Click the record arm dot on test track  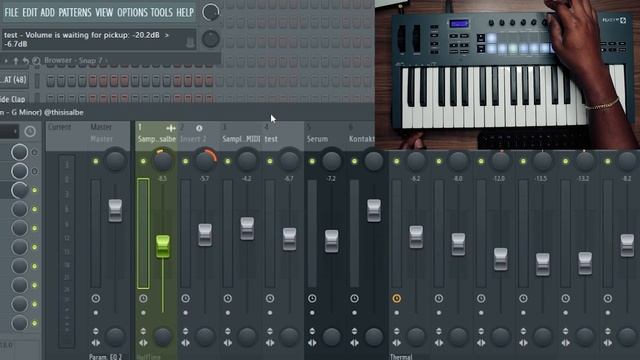point(270,313)
